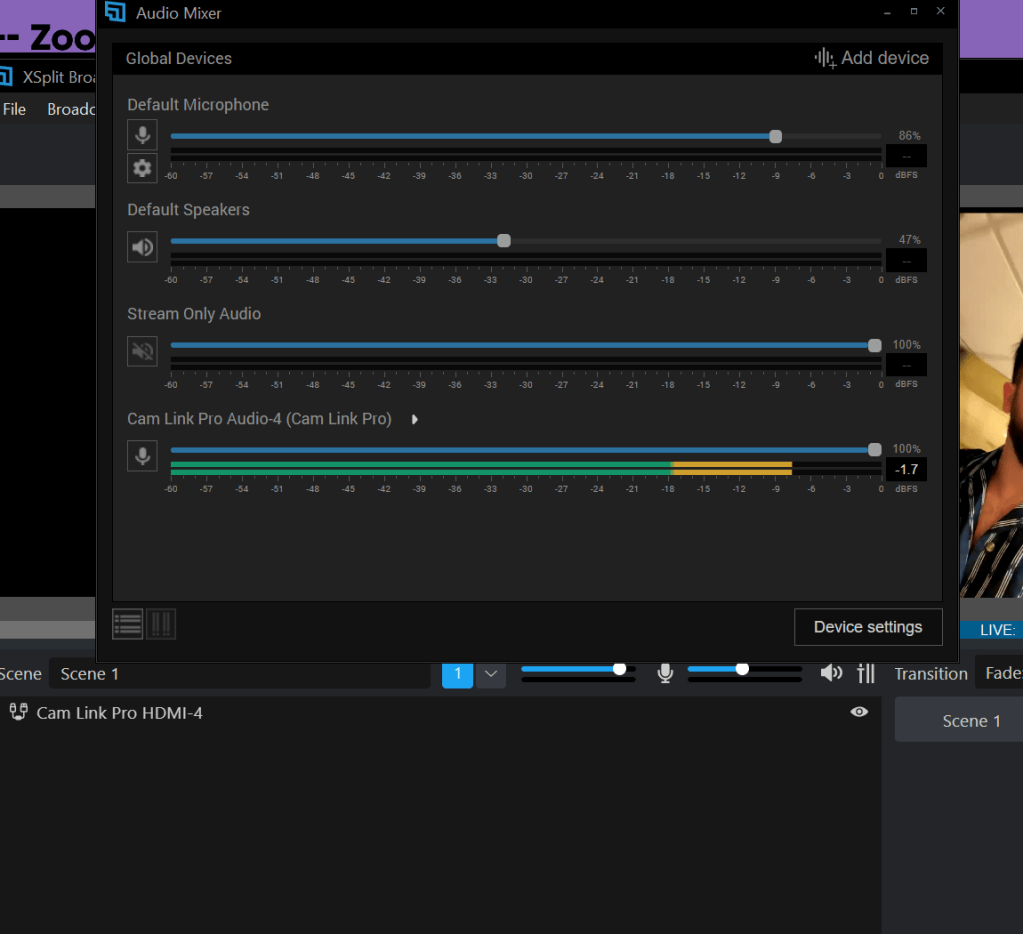Click the Cam Link Pro HDMI-4 device icon

coord(18,712)
